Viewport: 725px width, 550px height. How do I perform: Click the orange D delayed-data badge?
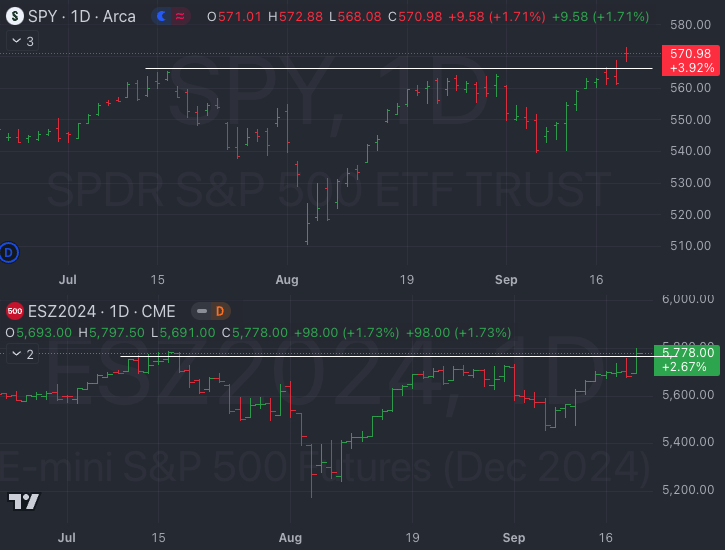point(219,311)
